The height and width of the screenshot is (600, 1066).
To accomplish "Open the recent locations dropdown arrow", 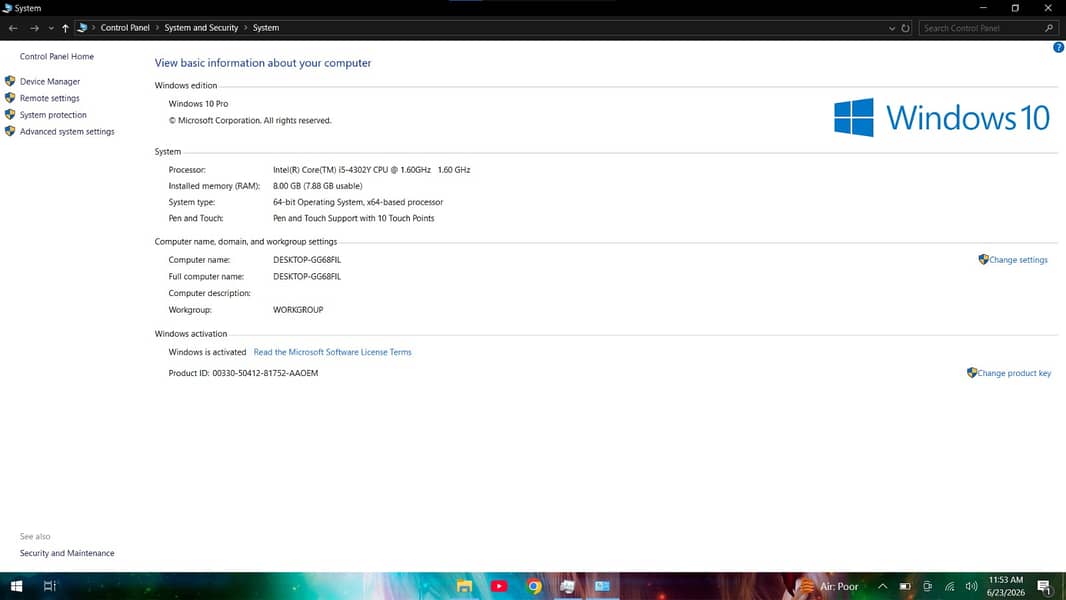I will [x=51, y=29].
